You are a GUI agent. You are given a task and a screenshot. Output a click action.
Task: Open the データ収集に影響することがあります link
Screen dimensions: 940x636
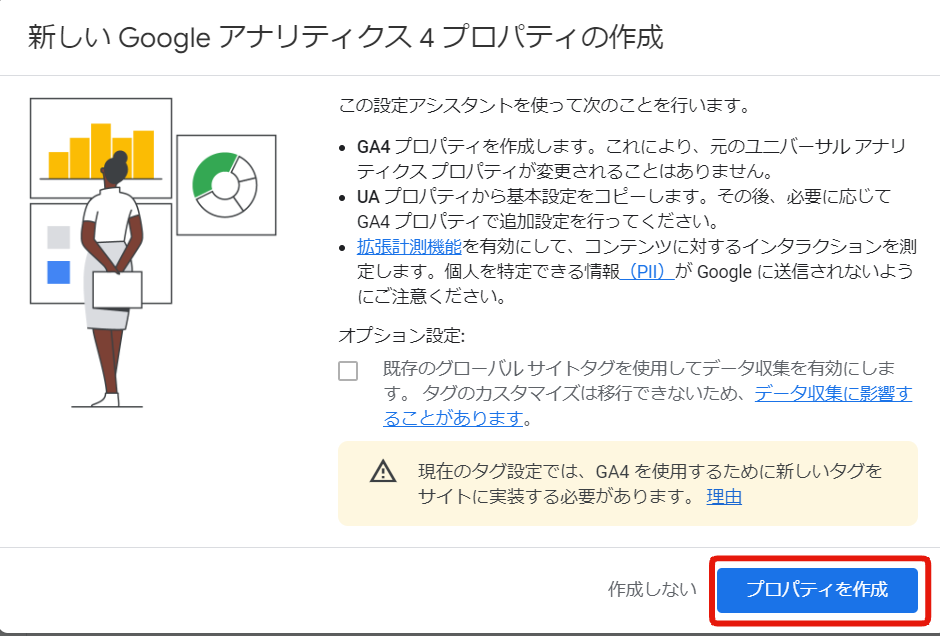tap(833, 393)
